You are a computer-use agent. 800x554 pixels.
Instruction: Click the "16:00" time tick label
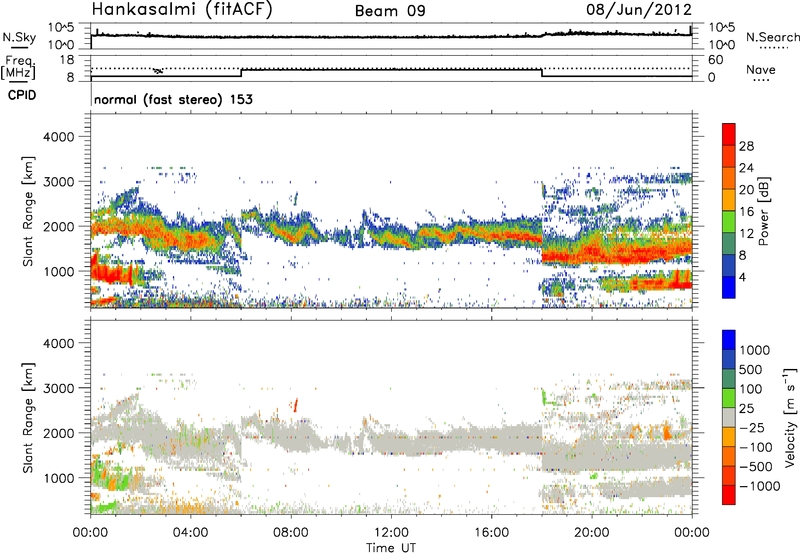tap(491, 533)
